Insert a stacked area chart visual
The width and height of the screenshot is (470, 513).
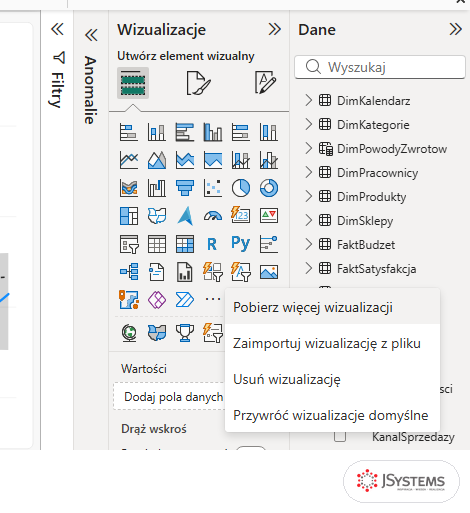pyautogui.click(x=185, y=160)
